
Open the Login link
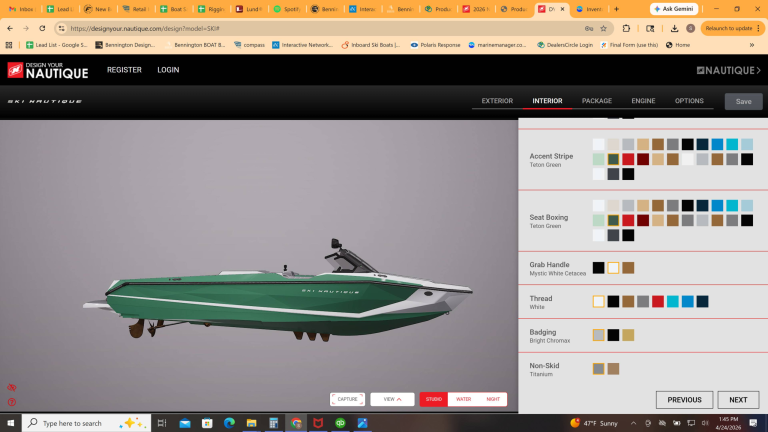click(x=168, y=70)
